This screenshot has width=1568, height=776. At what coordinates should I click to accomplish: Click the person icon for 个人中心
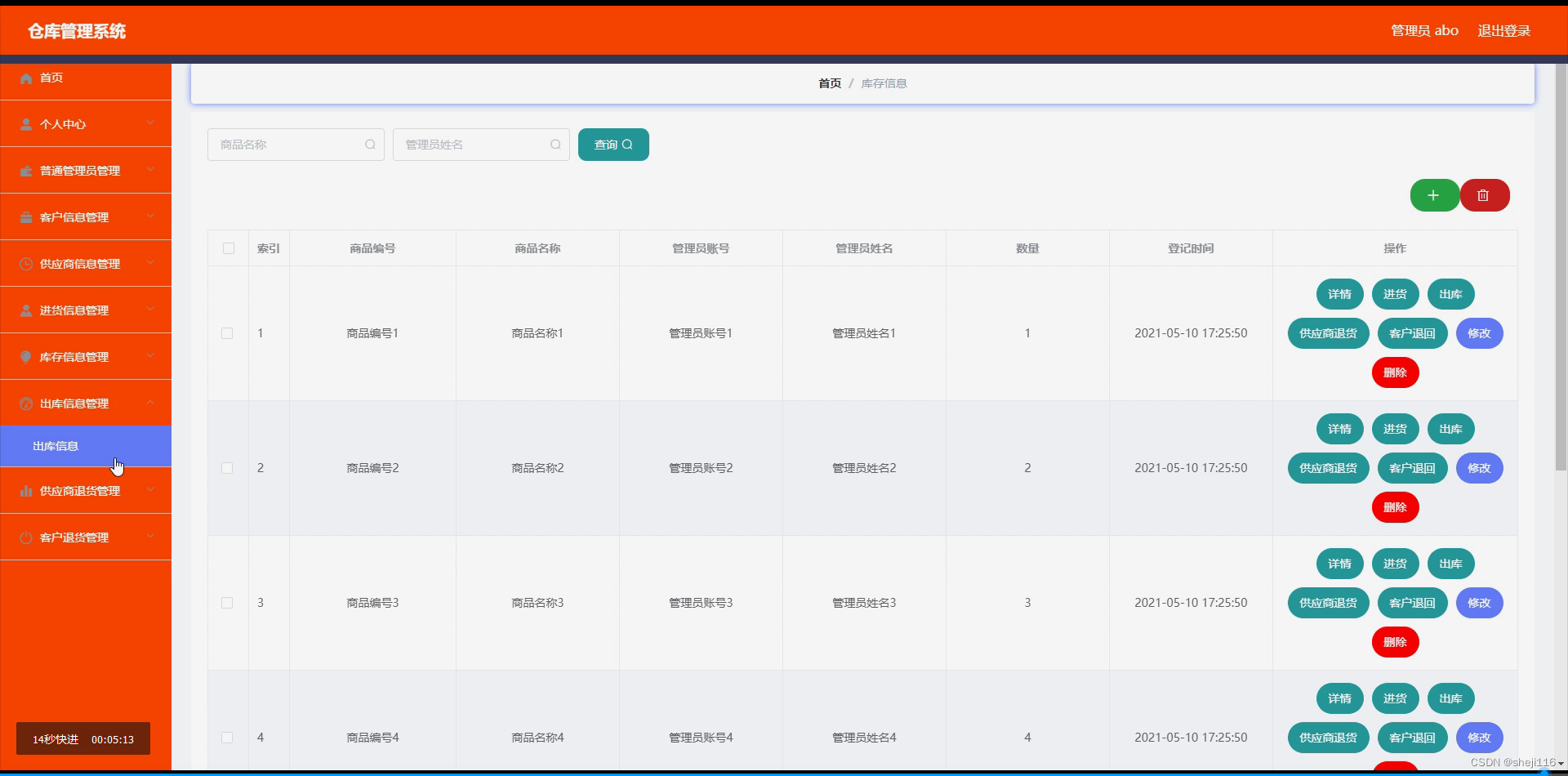(x=25, y=124)
